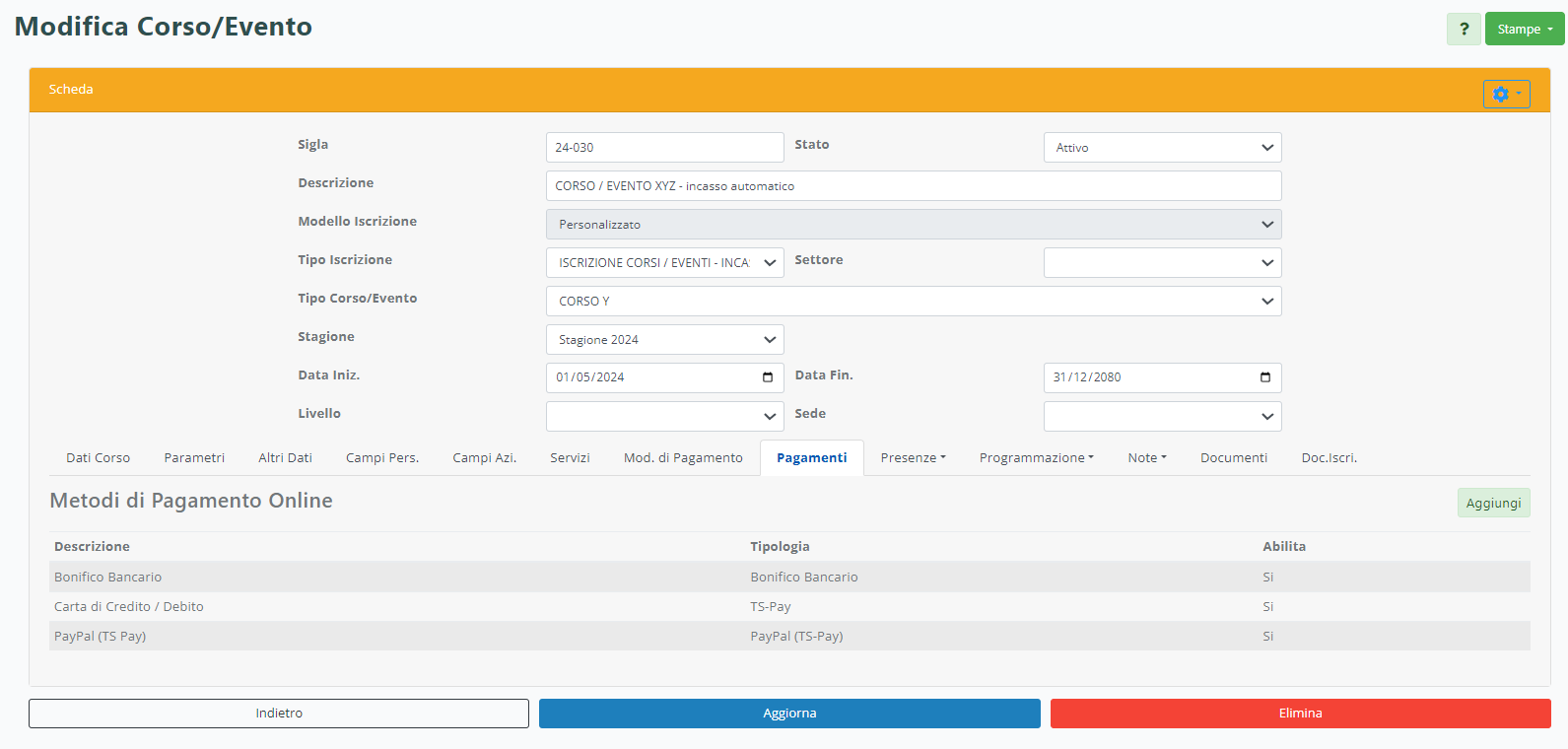Open the Altri Dati tab
This screenshot has height=749, width=1568.
[x=285, y=457]
